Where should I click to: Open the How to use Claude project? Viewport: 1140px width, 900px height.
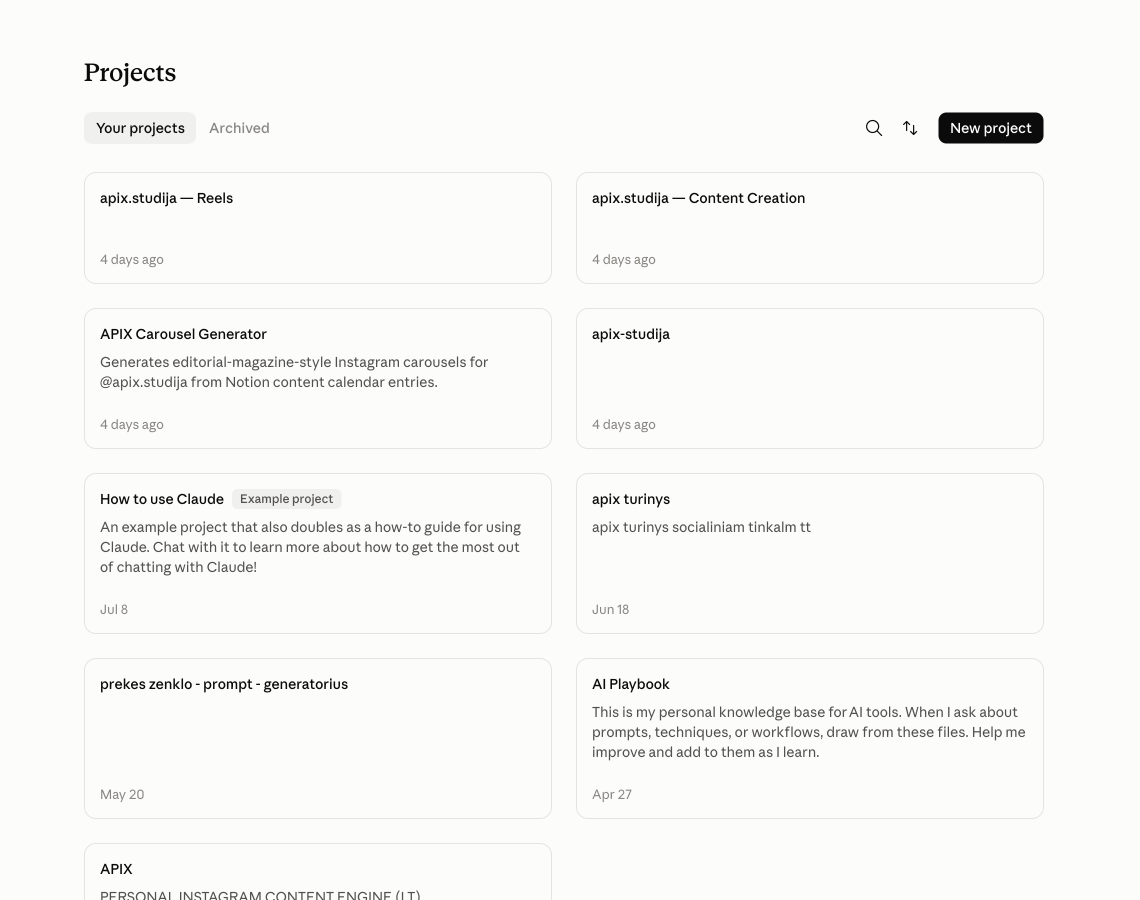pos(318,553)
